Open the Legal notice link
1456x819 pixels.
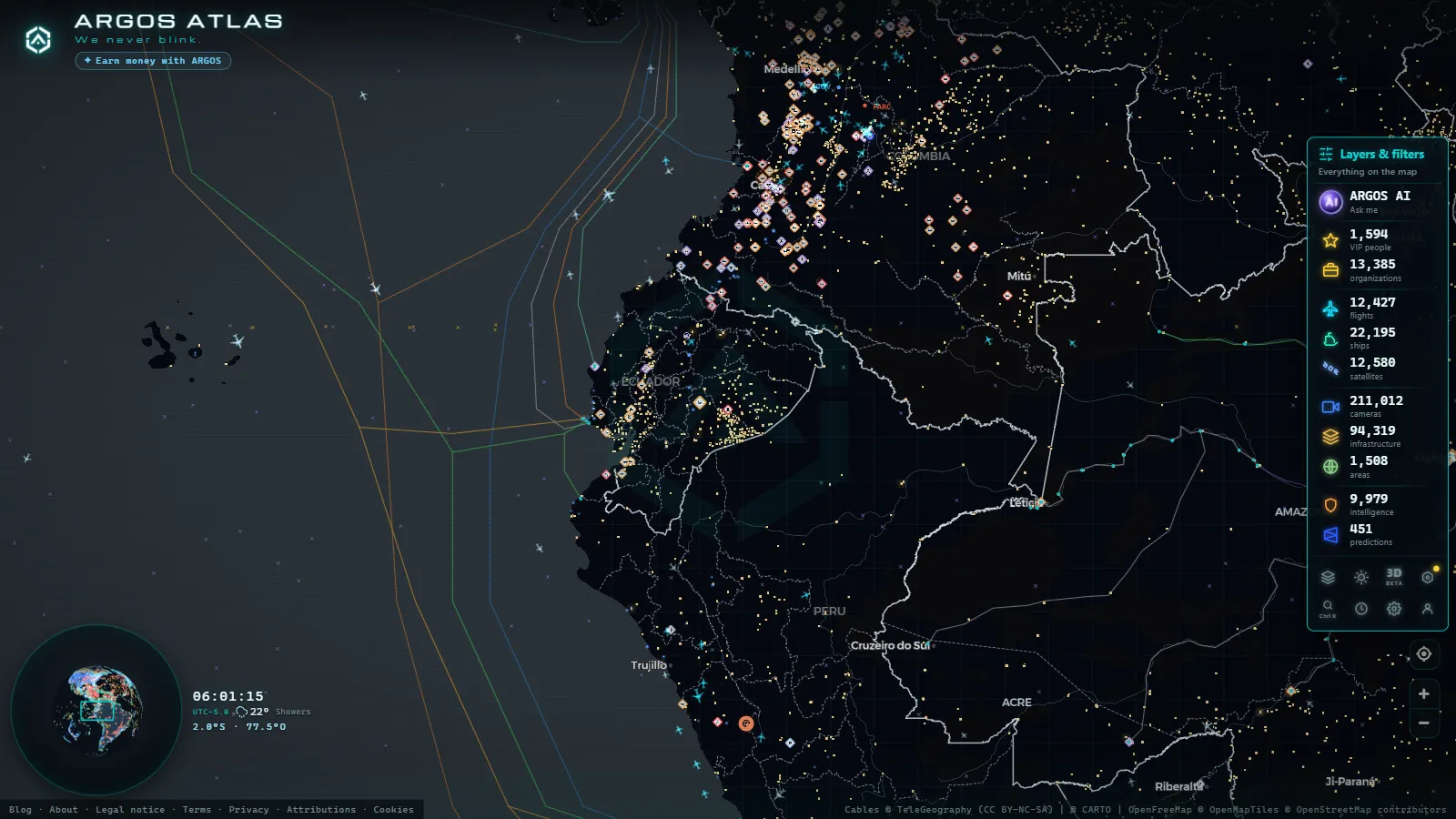(130, 810)
